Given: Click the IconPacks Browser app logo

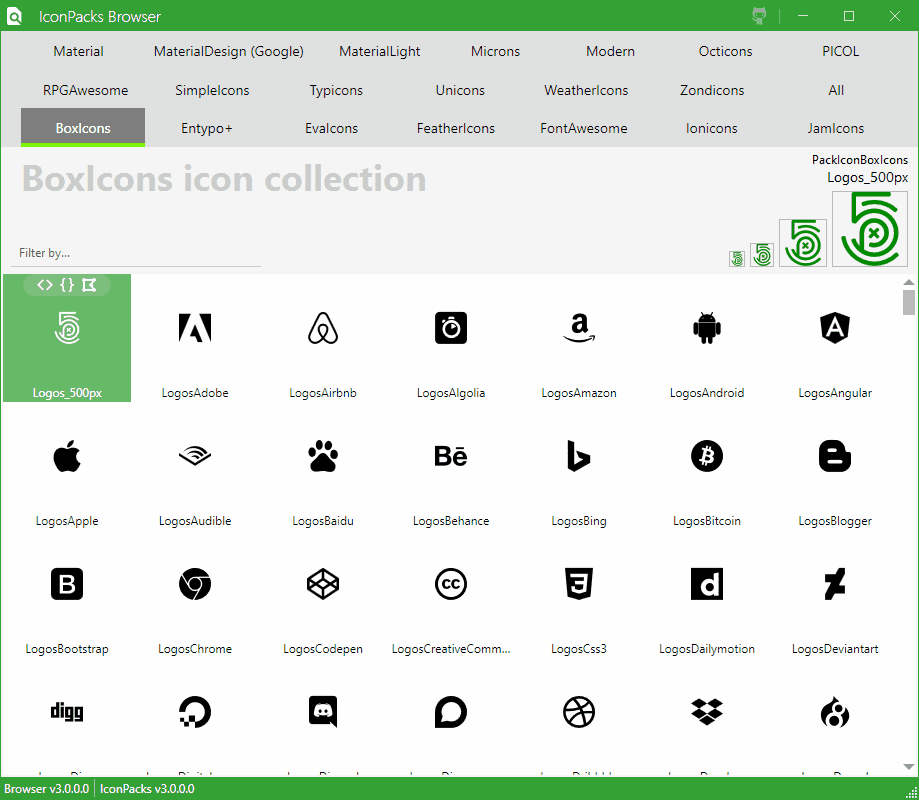Looking at the screenshot, I should (x=14, y=16).
